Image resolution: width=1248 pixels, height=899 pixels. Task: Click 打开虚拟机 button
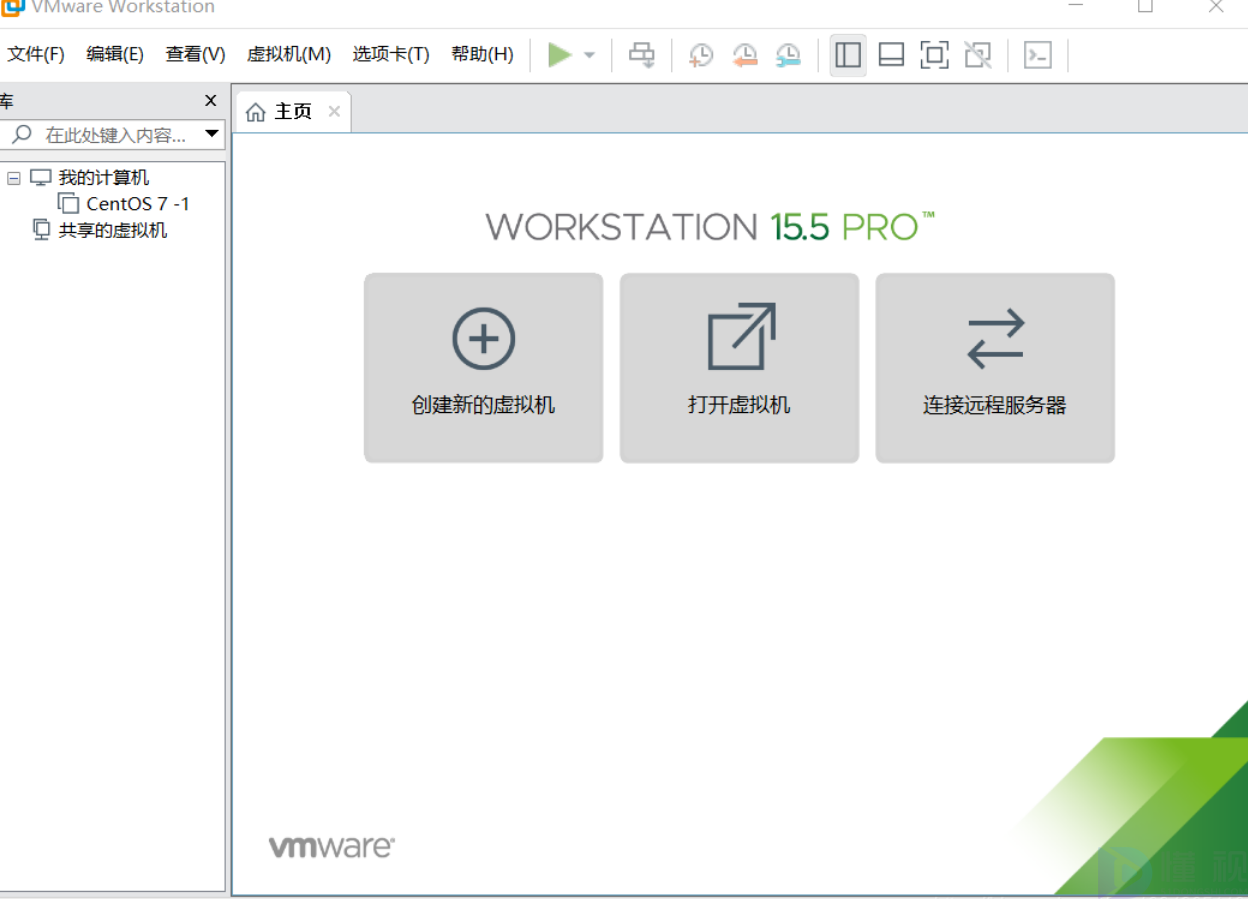[x=739, y=367]
